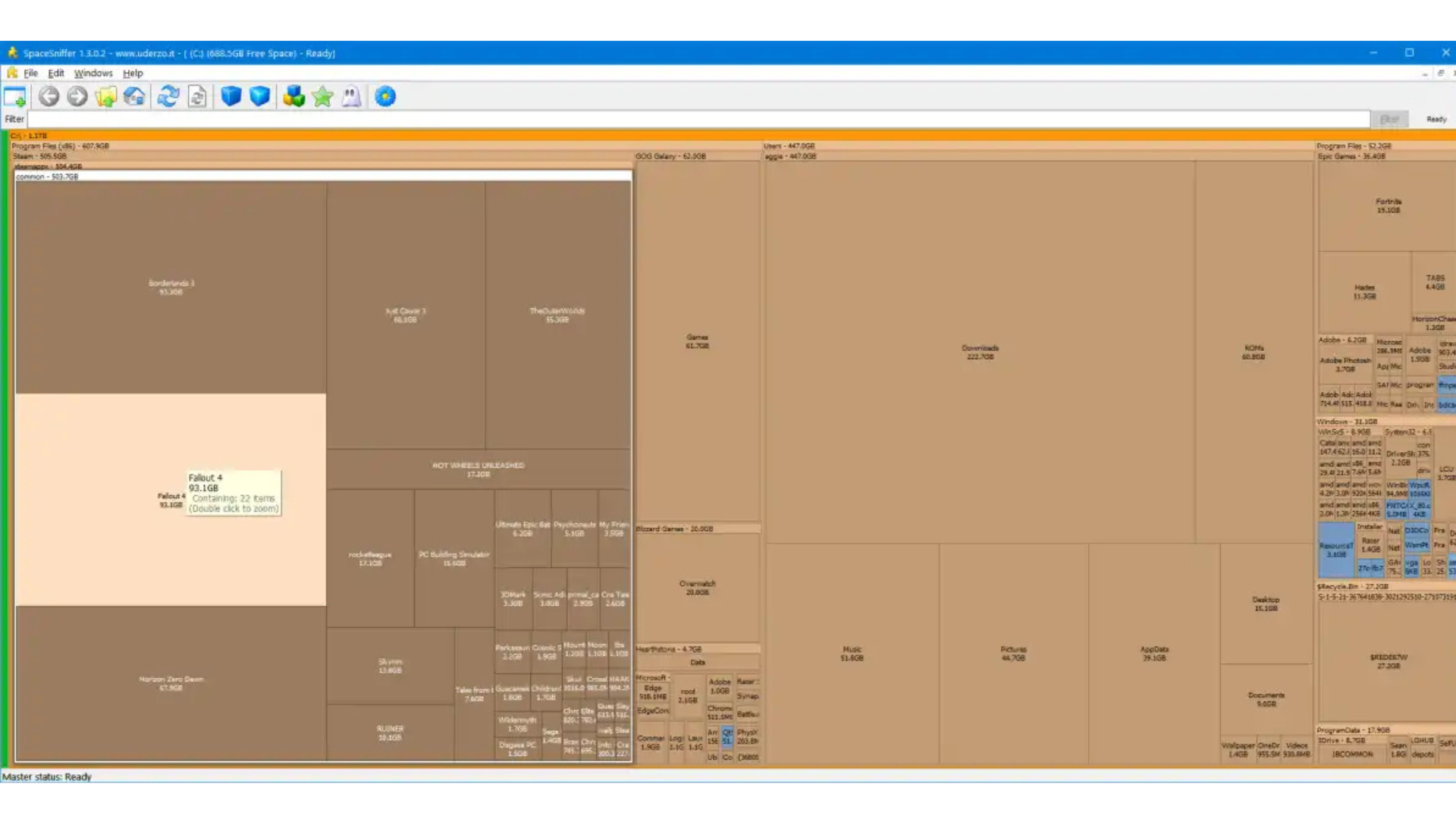Select the Wildermyth 1.7GB block

click(517, 724)
